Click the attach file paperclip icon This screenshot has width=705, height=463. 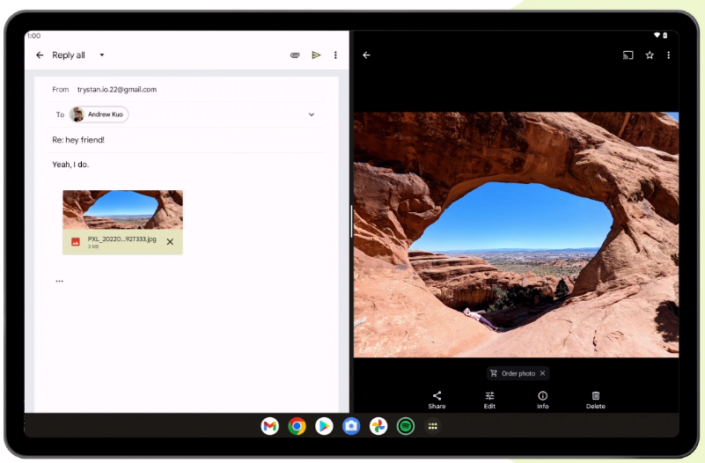point(295,55)
